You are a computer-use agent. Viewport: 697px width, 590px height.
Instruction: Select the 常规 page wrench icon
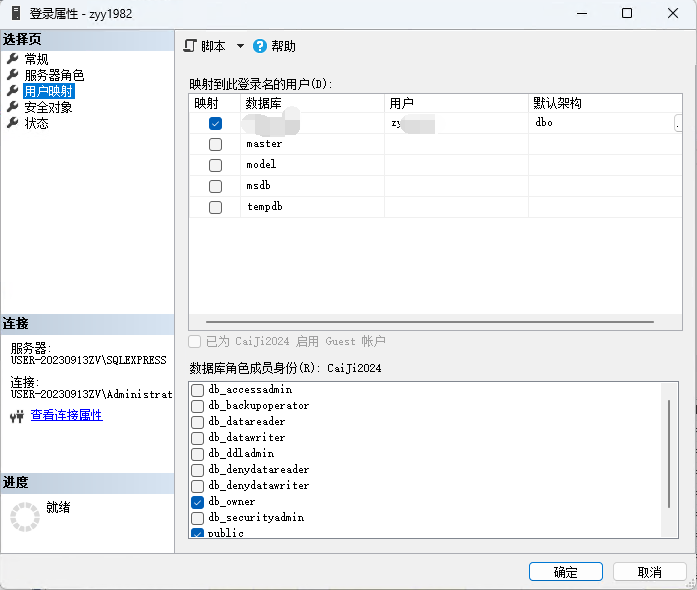(x=13, y=59)
